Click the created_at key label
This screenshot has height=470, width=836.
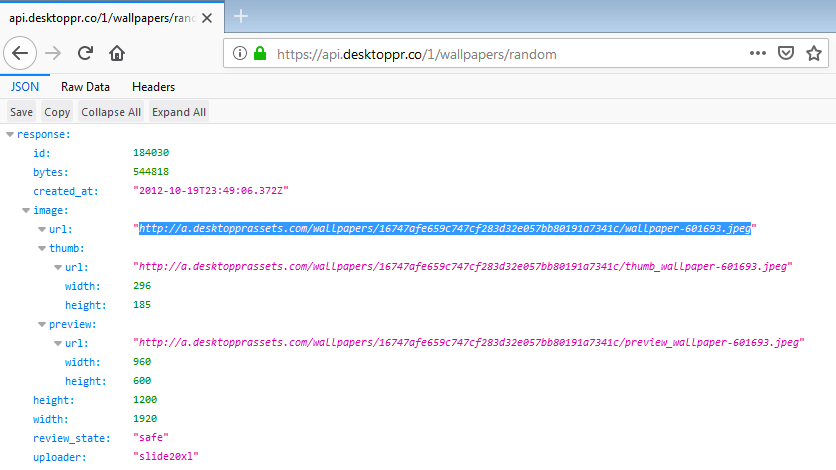tap(66, 191)
